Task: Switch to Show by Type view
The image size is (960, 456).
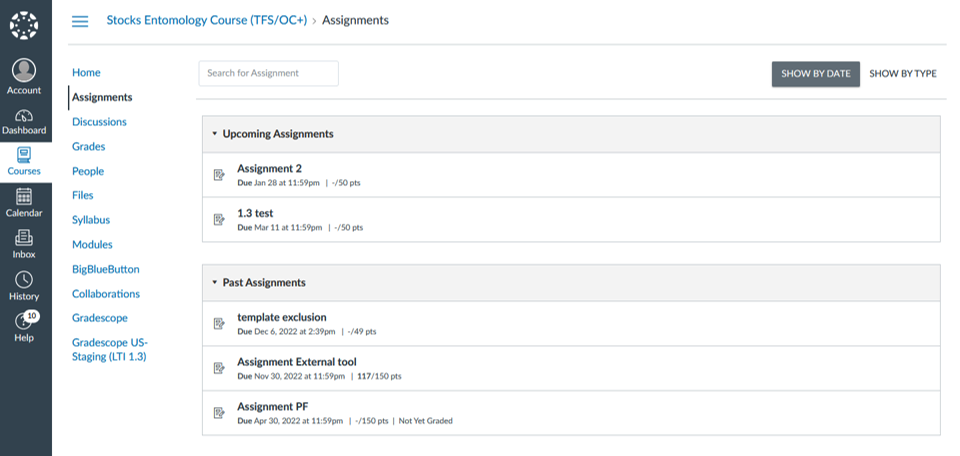Action: [902, 73]
